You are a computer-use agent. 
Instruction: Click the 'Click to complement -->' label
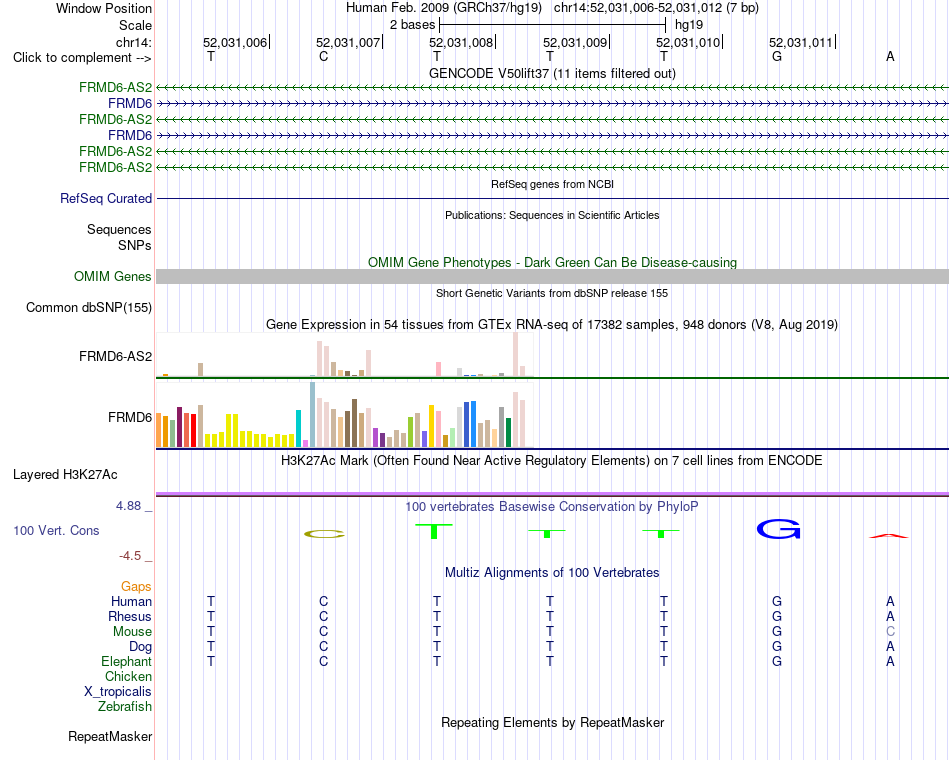click(82, 58)
